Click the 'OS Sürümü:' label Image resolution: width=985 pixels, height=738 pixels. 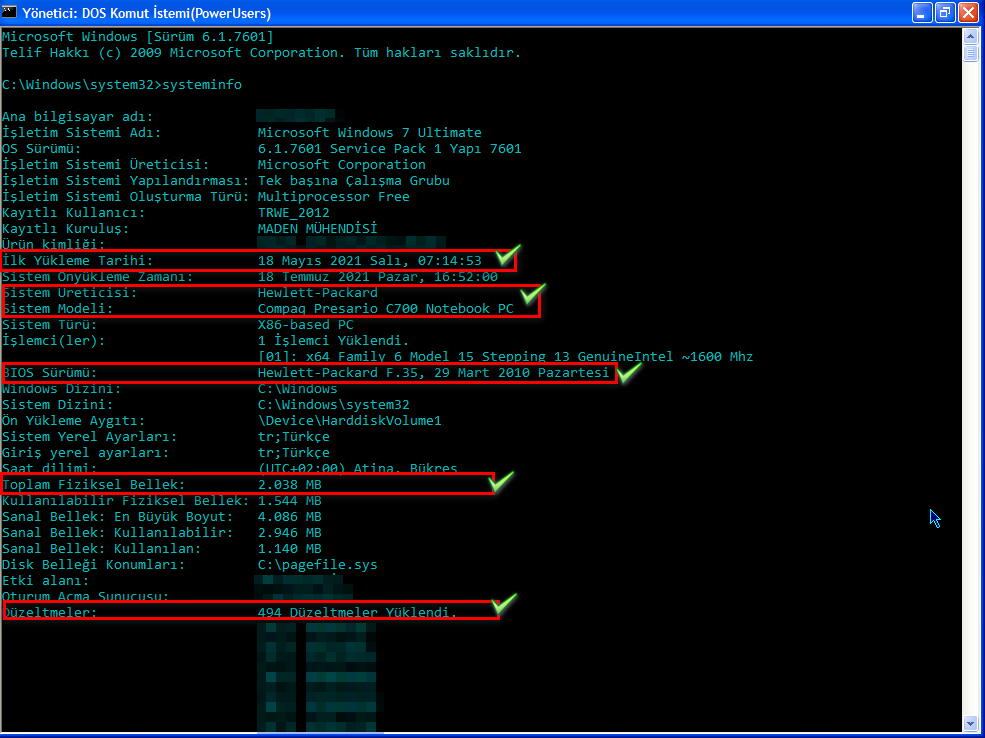coord(41,149)
